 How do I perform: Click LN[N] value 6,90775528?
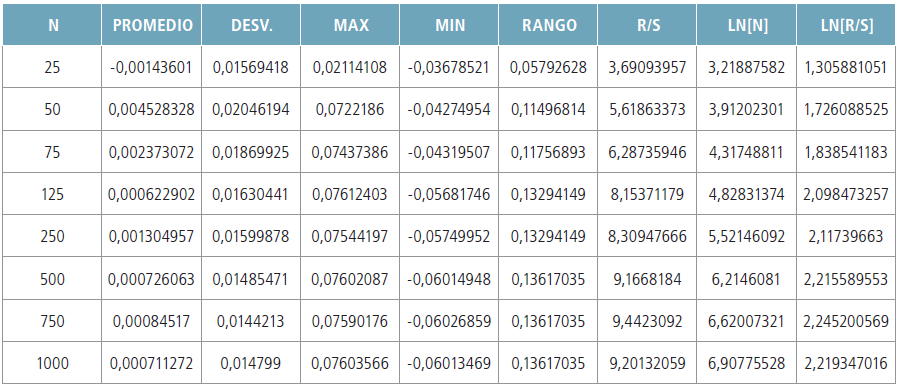746,363
